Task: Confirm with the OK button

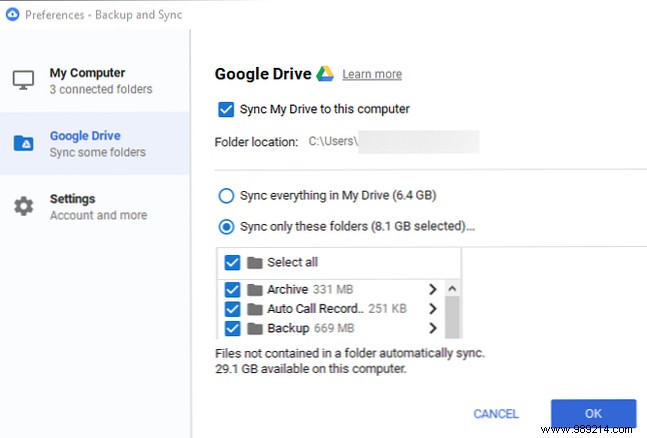Action: click(593, 413)
